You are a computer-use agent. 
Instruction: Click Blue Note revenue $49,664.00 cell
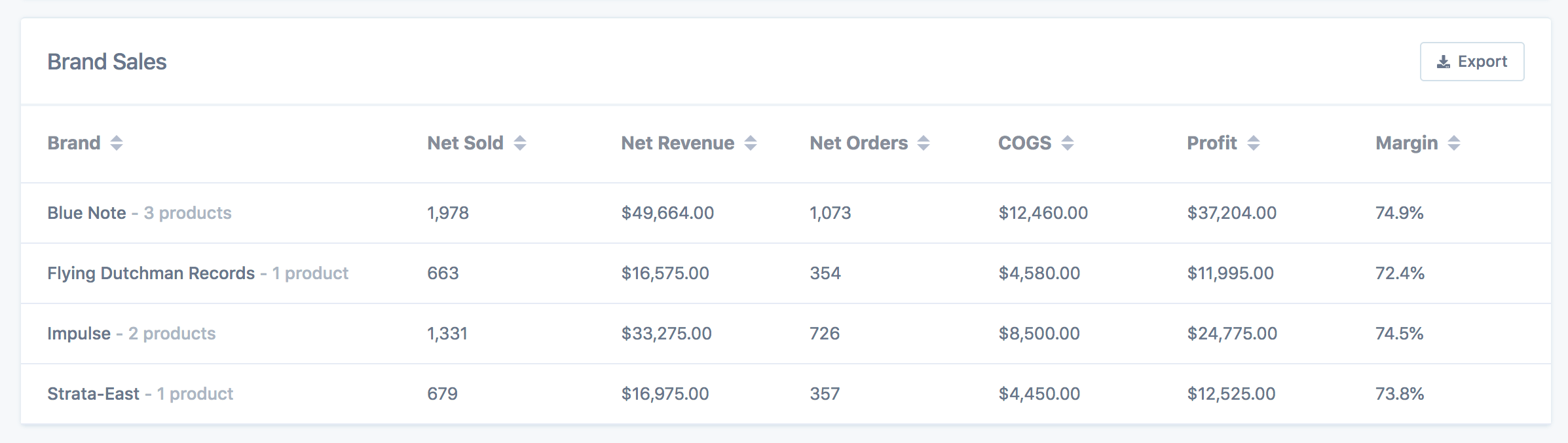tap(667, 213)
